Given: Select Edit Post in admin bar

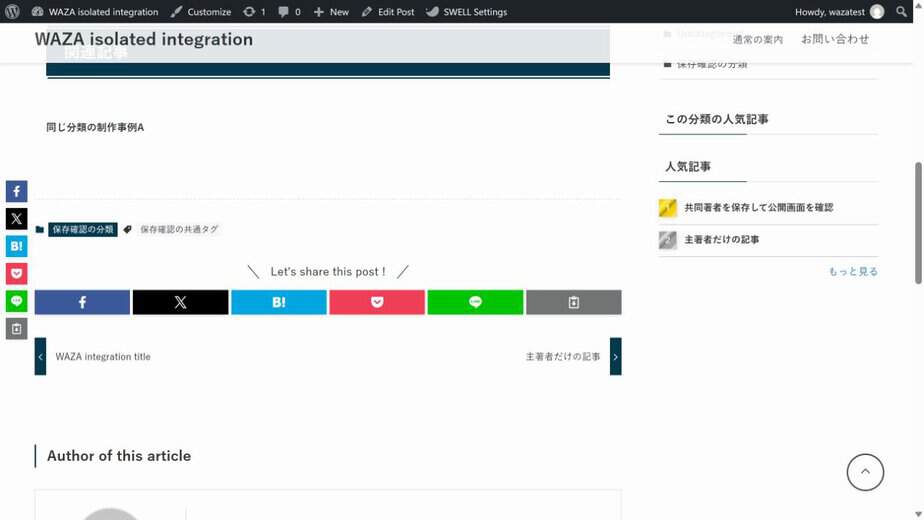Looking at the screenshot, I should click(x=388, y=11).
